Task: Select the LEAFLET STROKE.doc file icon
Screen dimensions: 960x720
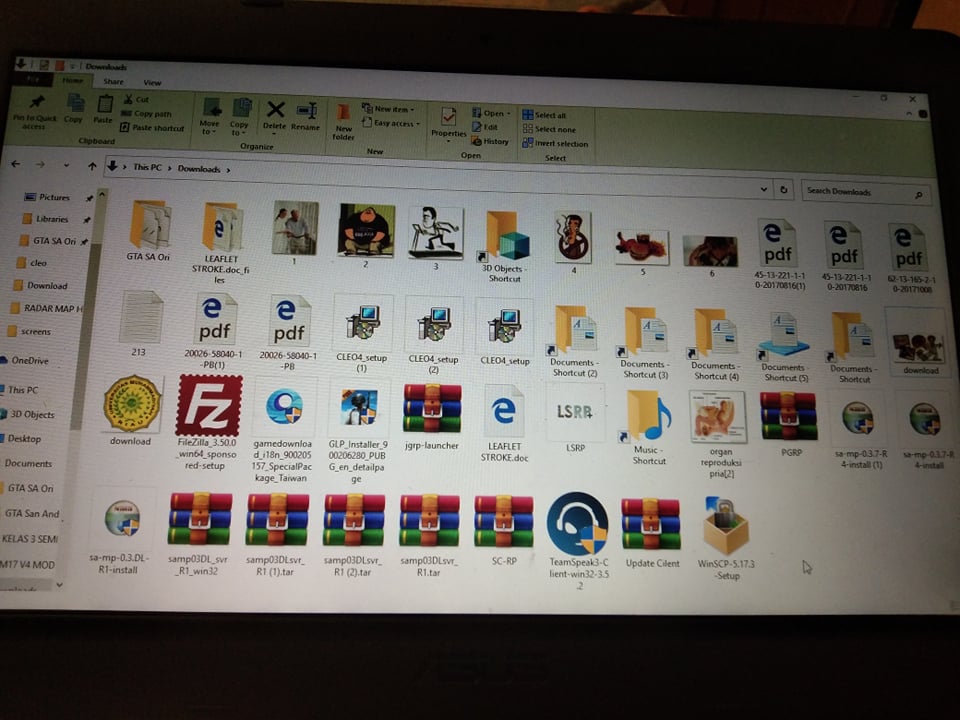Action: 504,411
